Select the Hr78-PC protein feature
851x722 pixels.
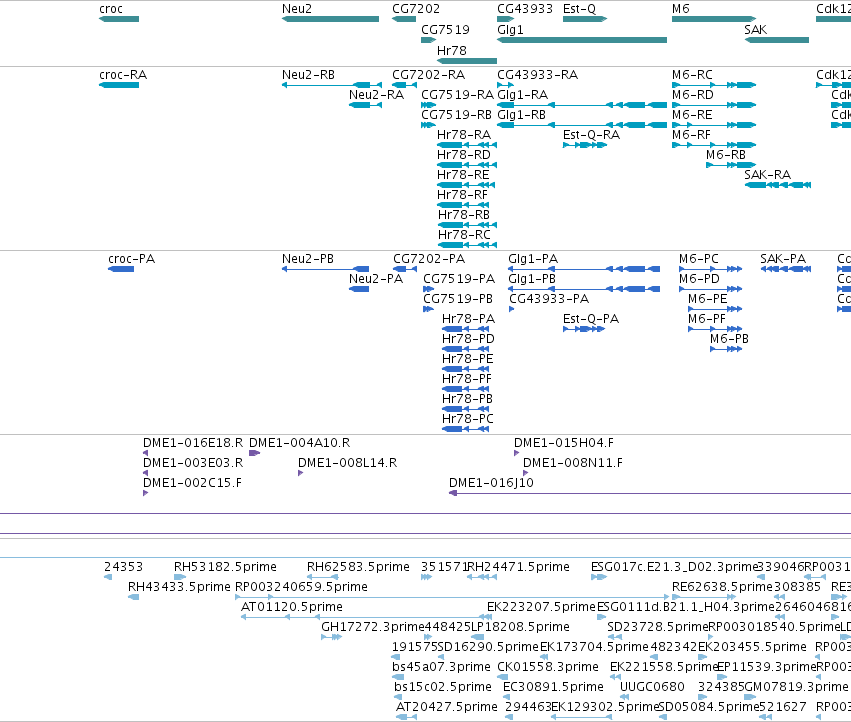(x=466, y=429)
